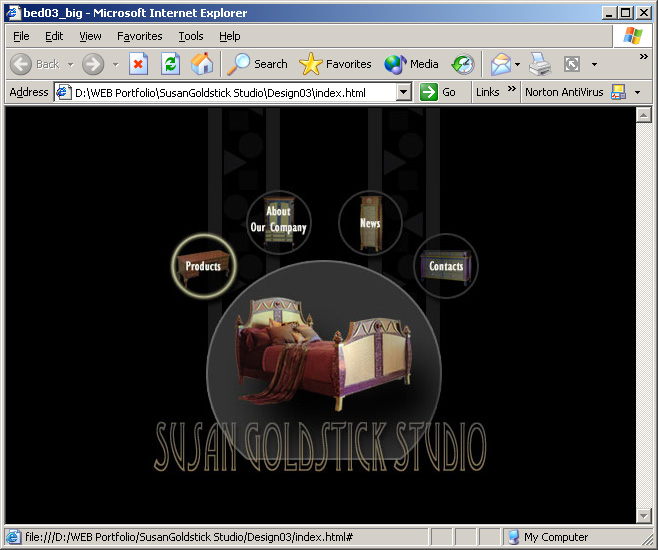
Task: Open Back button history dropdown arrow
Action: pyautogui.click(x=70, y=65)
